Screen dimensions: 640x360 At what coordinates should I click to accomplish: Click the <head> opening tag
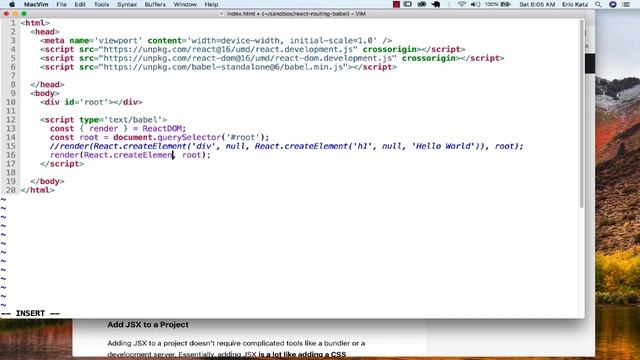(45, 32)
